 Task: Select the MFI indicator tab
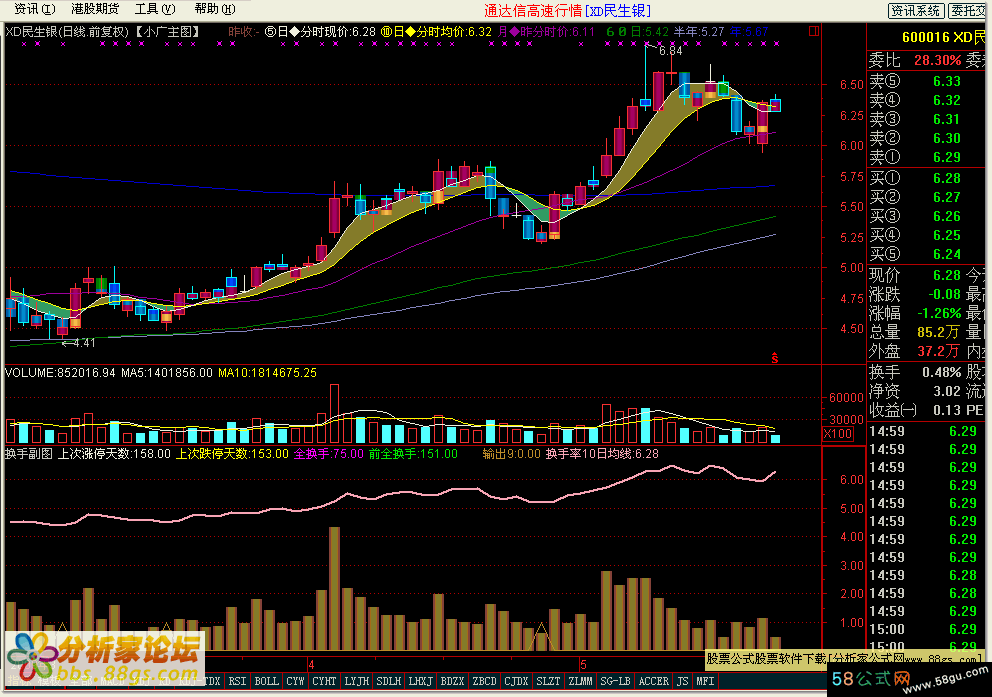pos(705,681)
